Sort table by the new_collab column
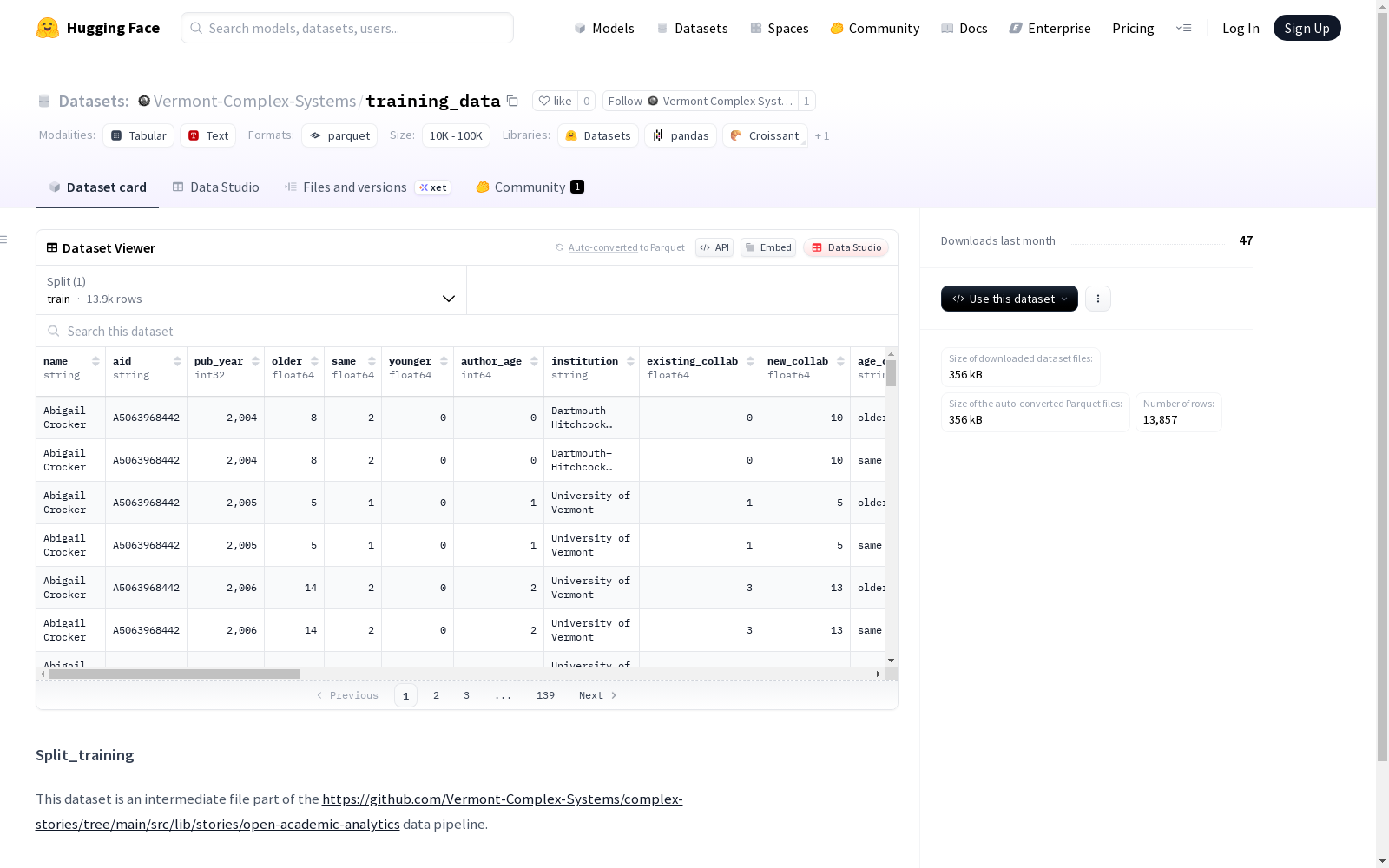 (x=840, y=361)
